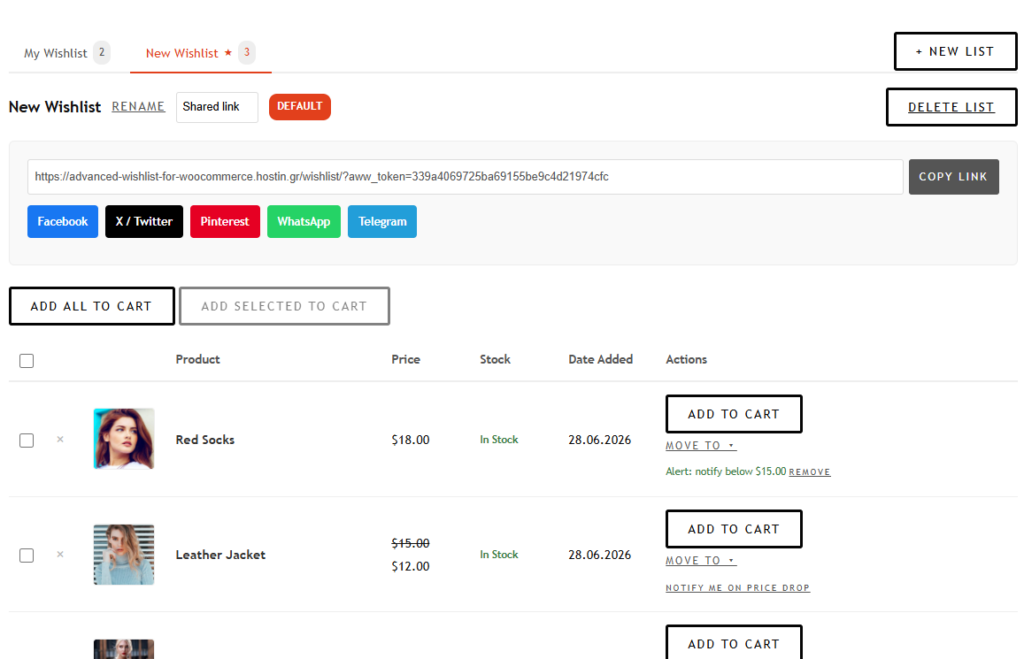Screen dimensions: 1024x659
Task: Click the My Wishlist count badge 2
Action: pyautogui.click(x=102, y=52)
